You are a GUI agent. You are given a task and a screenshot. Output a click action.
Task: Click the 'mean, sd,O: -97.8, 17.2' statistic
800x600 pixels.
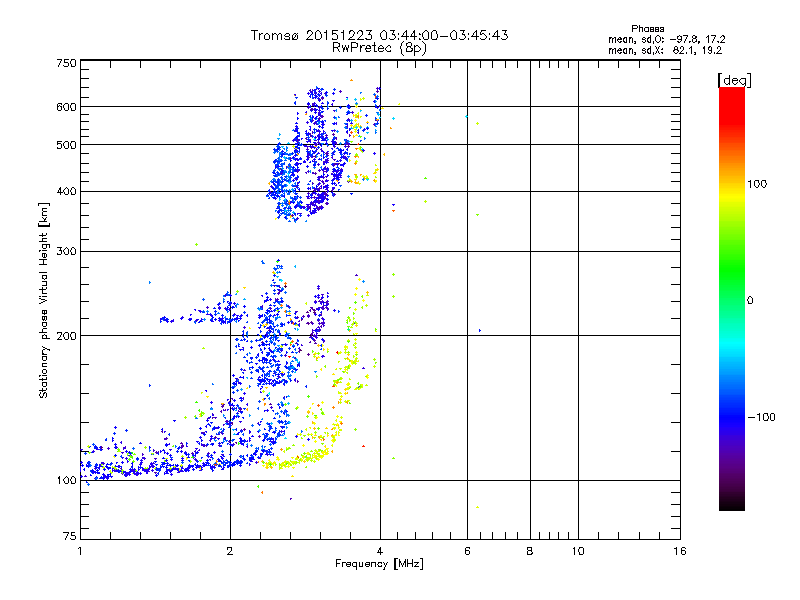tap(666, 39)
